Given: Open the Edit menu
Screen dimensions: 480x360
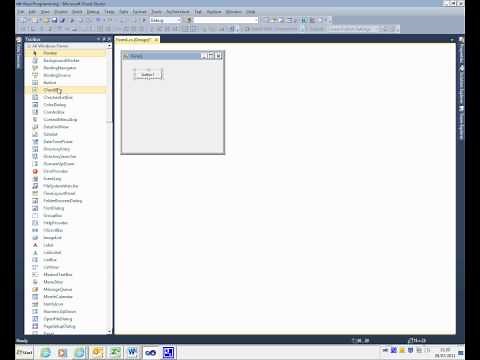Looking at the screenshot, I should coord(32,12).
